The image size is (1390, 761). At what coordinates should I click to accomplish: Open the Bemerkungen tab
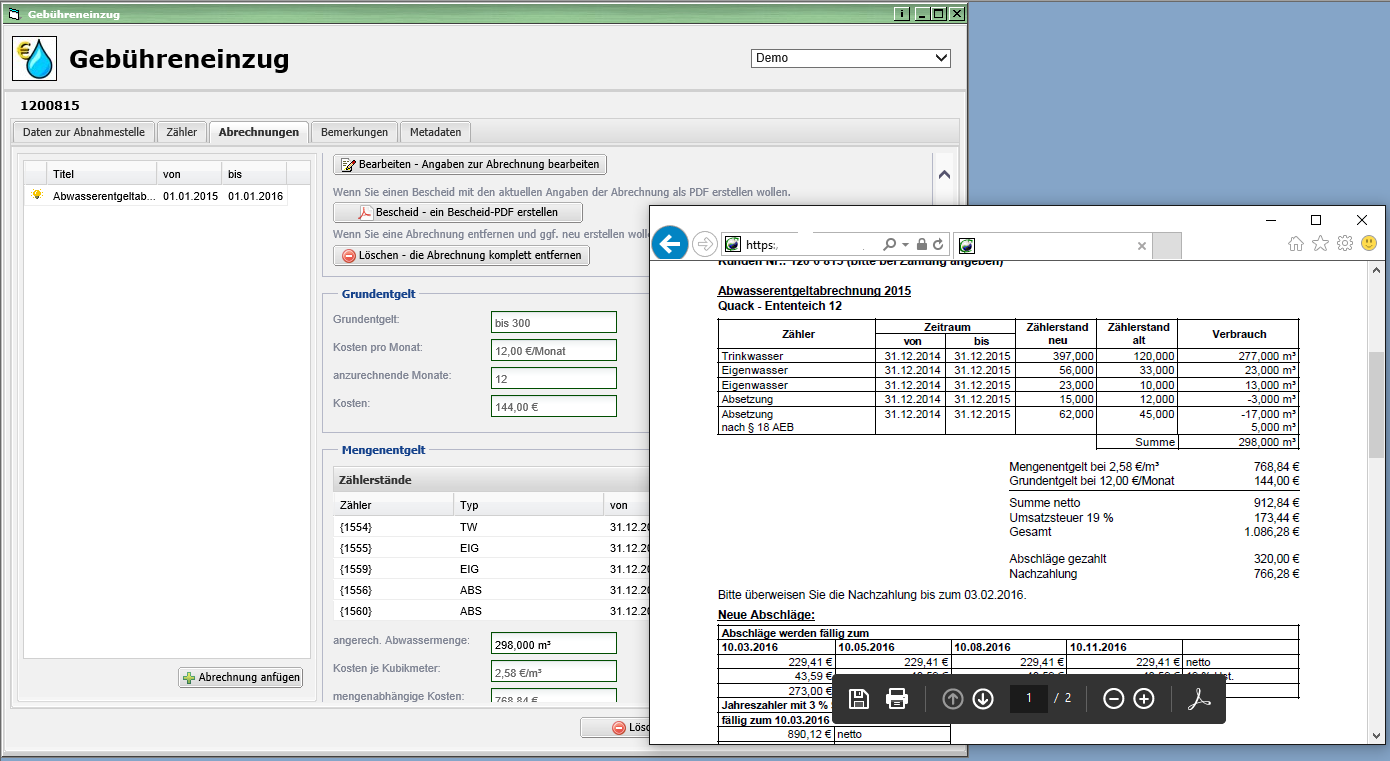point(354,132)
